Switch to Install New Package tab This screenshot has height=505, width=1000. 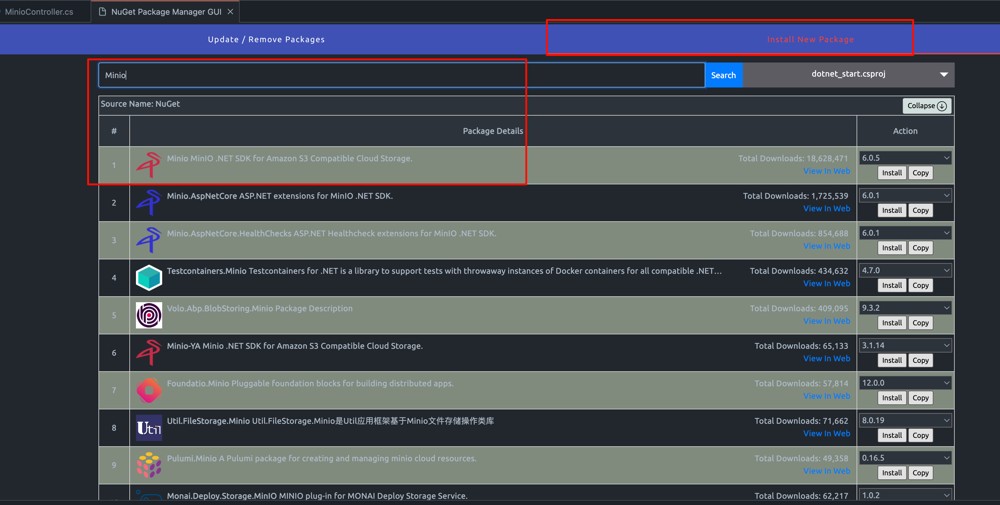[810, 39]
